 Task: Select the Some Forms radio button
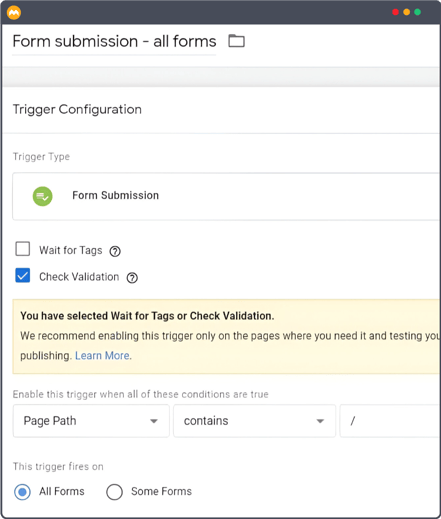(114, 492)
